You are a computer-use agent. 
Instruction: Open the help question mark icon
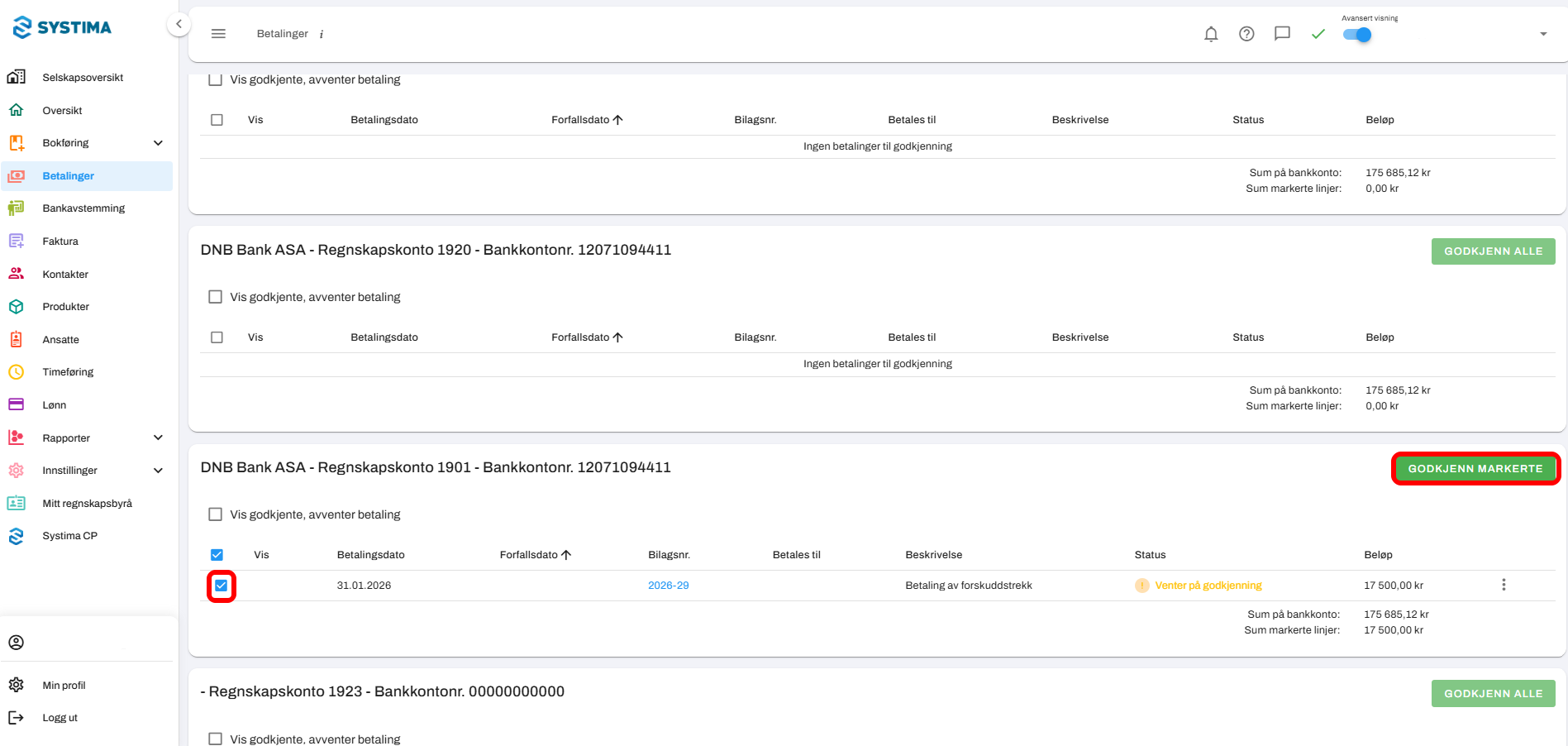pos(1246,34)
